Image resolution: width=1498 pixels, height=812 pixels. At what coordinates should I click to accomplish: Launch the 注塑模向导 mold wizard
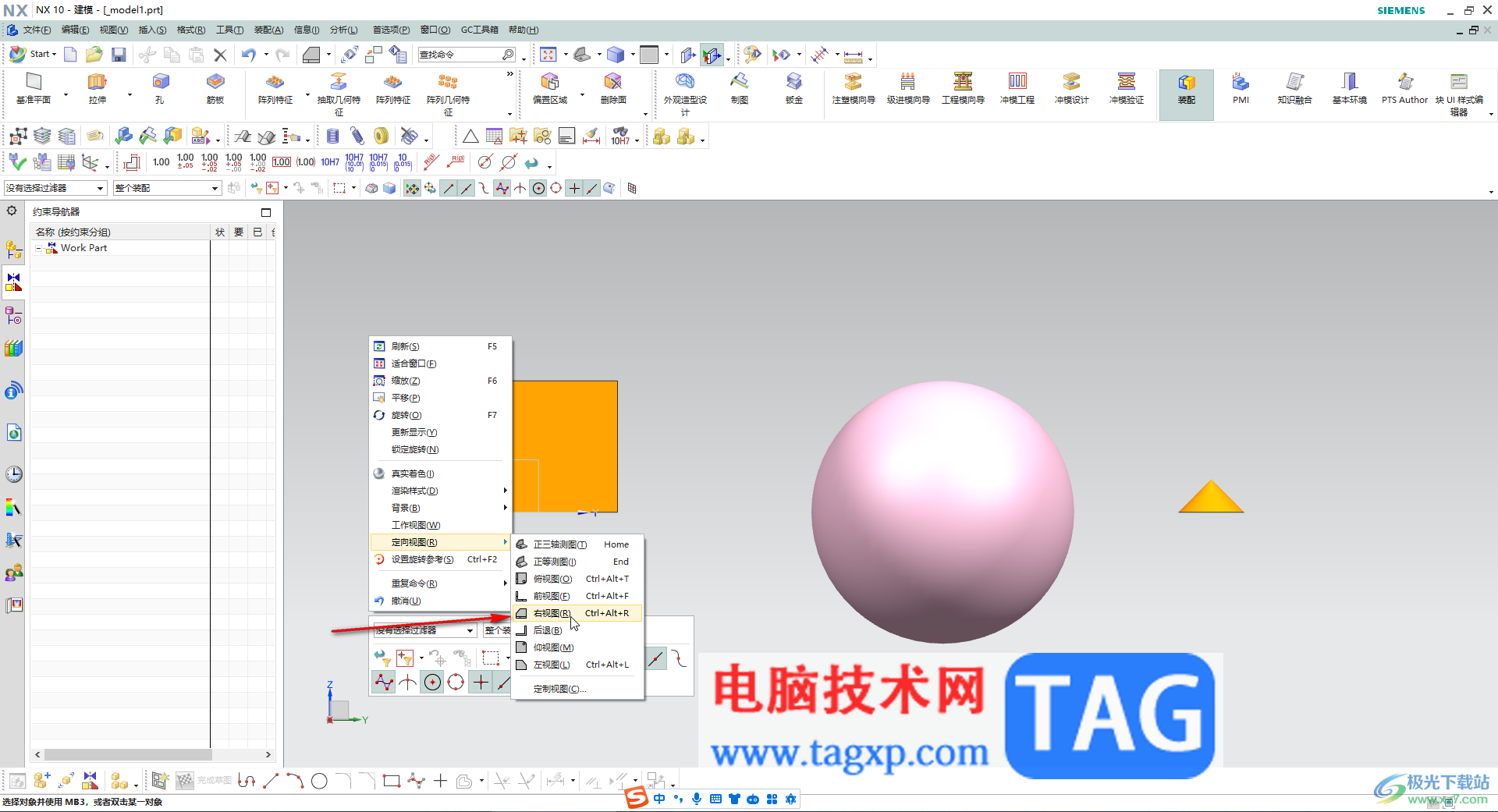tap(854, 88)
